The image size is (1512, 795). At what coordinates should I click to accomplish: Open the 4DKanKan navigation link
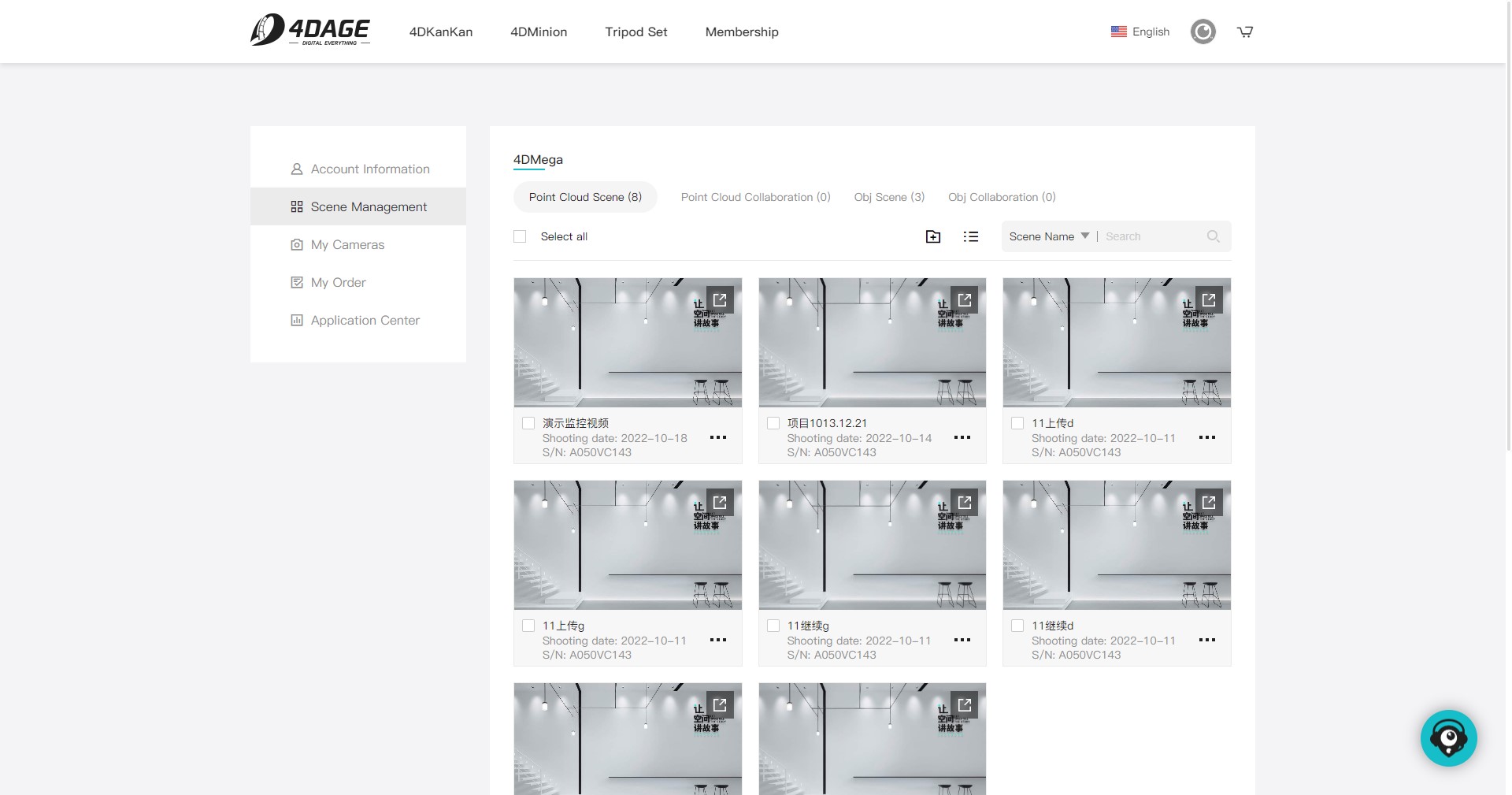click(x=441, y=32)
